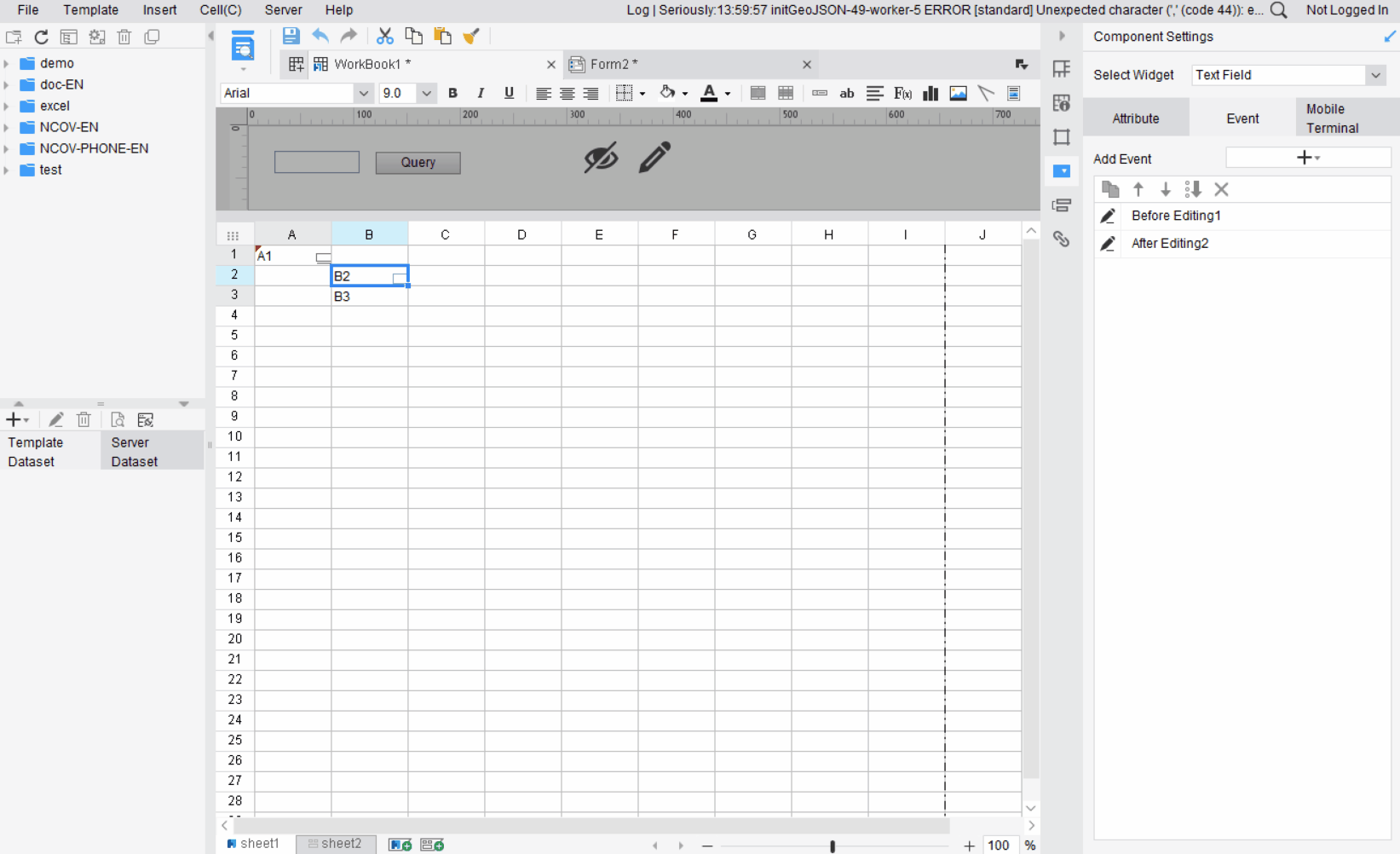Expand the NCOV-EN folder
Viewport: 1400px width, 854px height.
coord(7,127)
